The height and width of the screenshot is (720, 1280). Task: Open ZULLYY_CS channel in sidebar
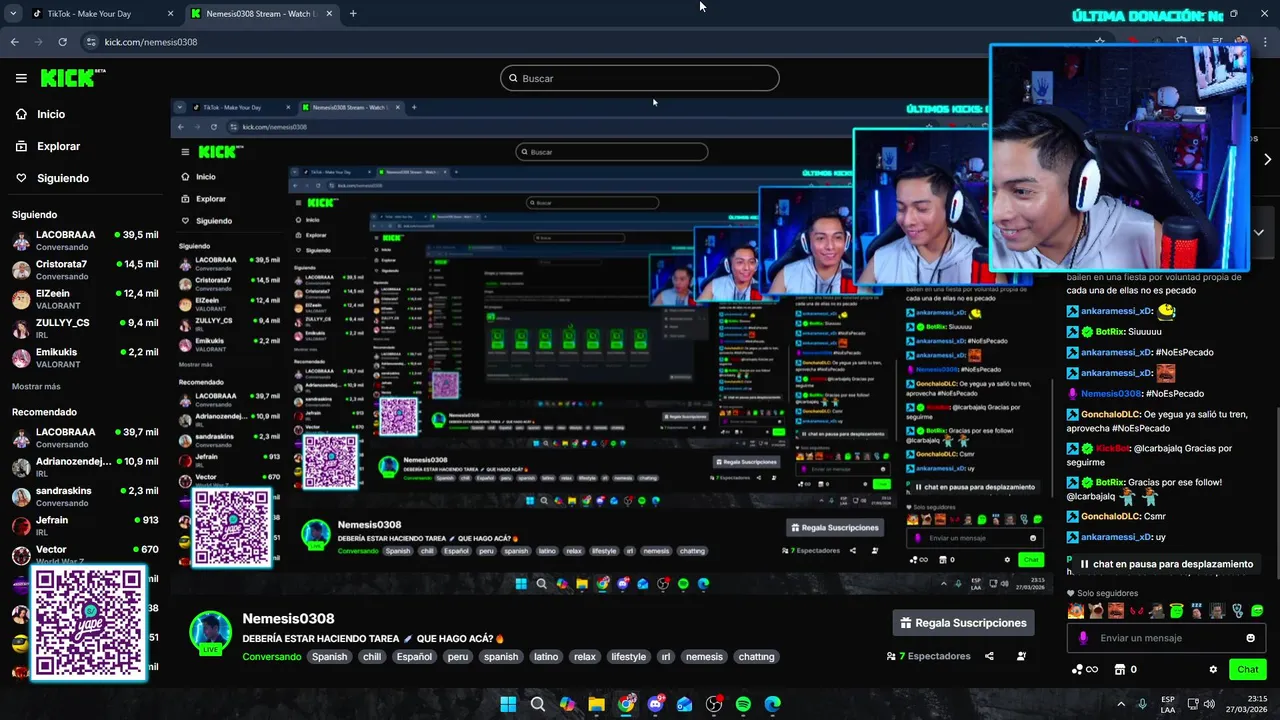point(85,328)
